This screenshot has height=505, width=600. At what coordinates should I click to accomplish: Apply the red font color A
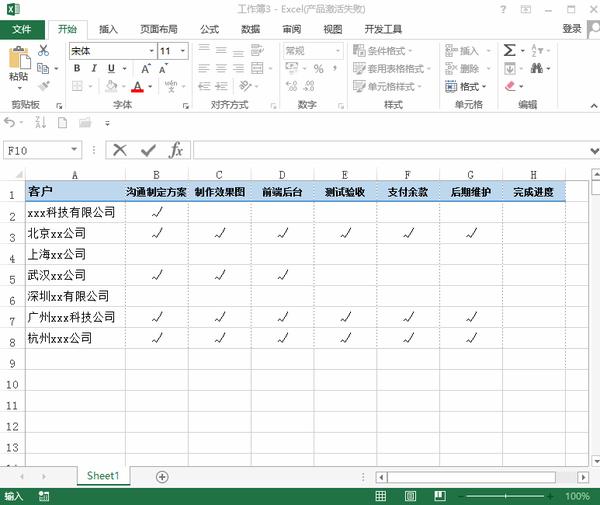coord(137,87)
